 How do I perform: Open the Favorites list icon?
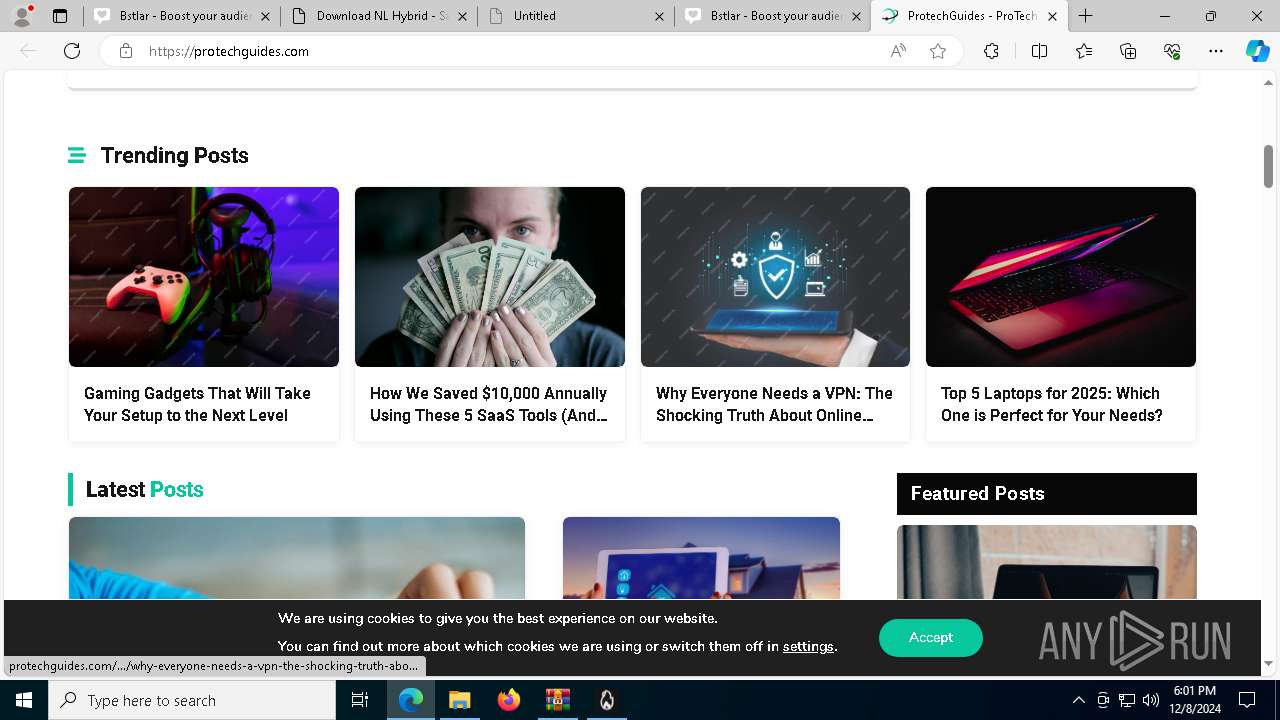[1084, 51]
